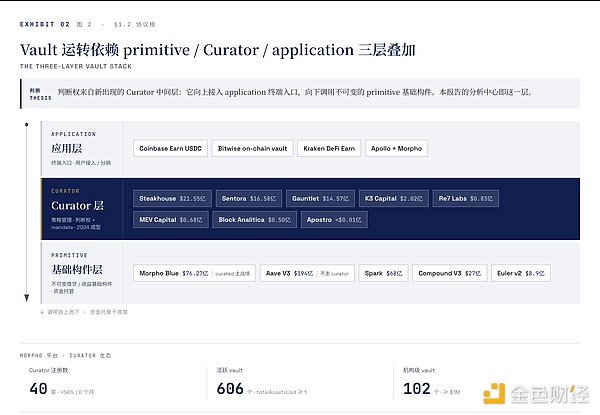Viewport: 600px width, 415px height.
Task: Click the Block Analitica chip
Action: [x=254, y=220]
